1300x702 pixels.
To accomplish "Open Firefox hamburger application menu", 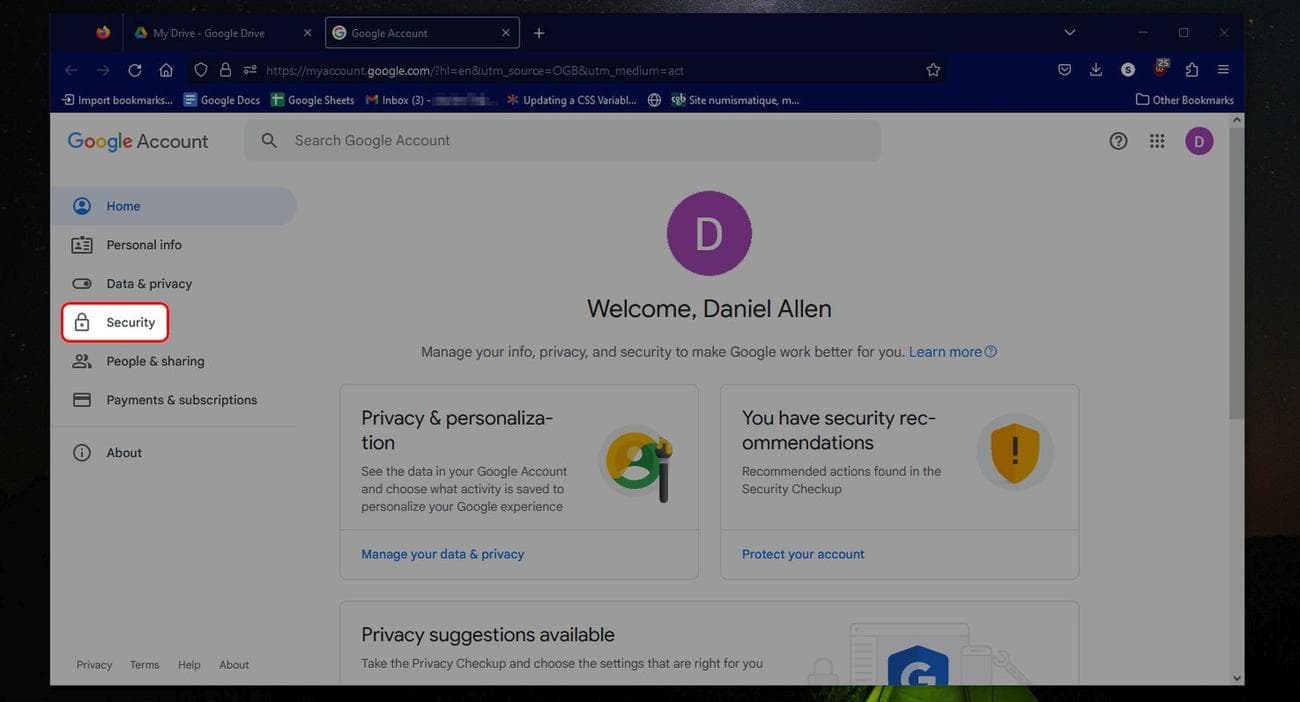I will pyautogui.click(x=1223, y=70).
